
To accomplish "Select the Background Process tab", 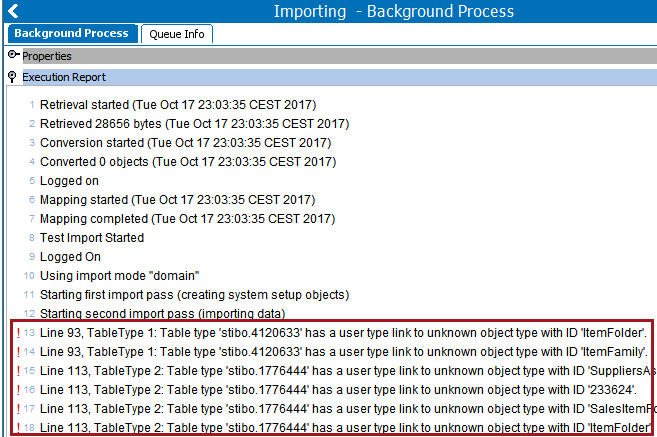I will coord(72,33).
